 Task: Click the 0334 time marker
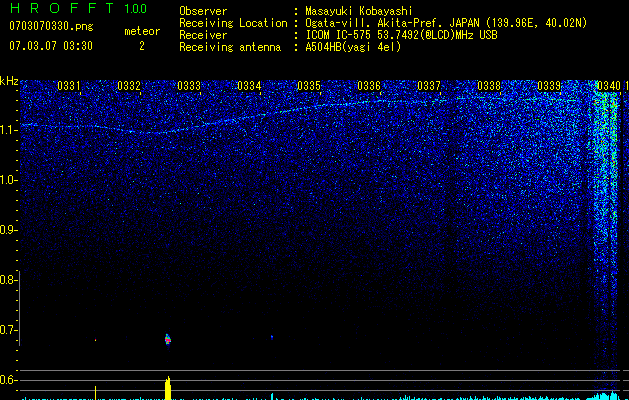(x=249, y=86)
